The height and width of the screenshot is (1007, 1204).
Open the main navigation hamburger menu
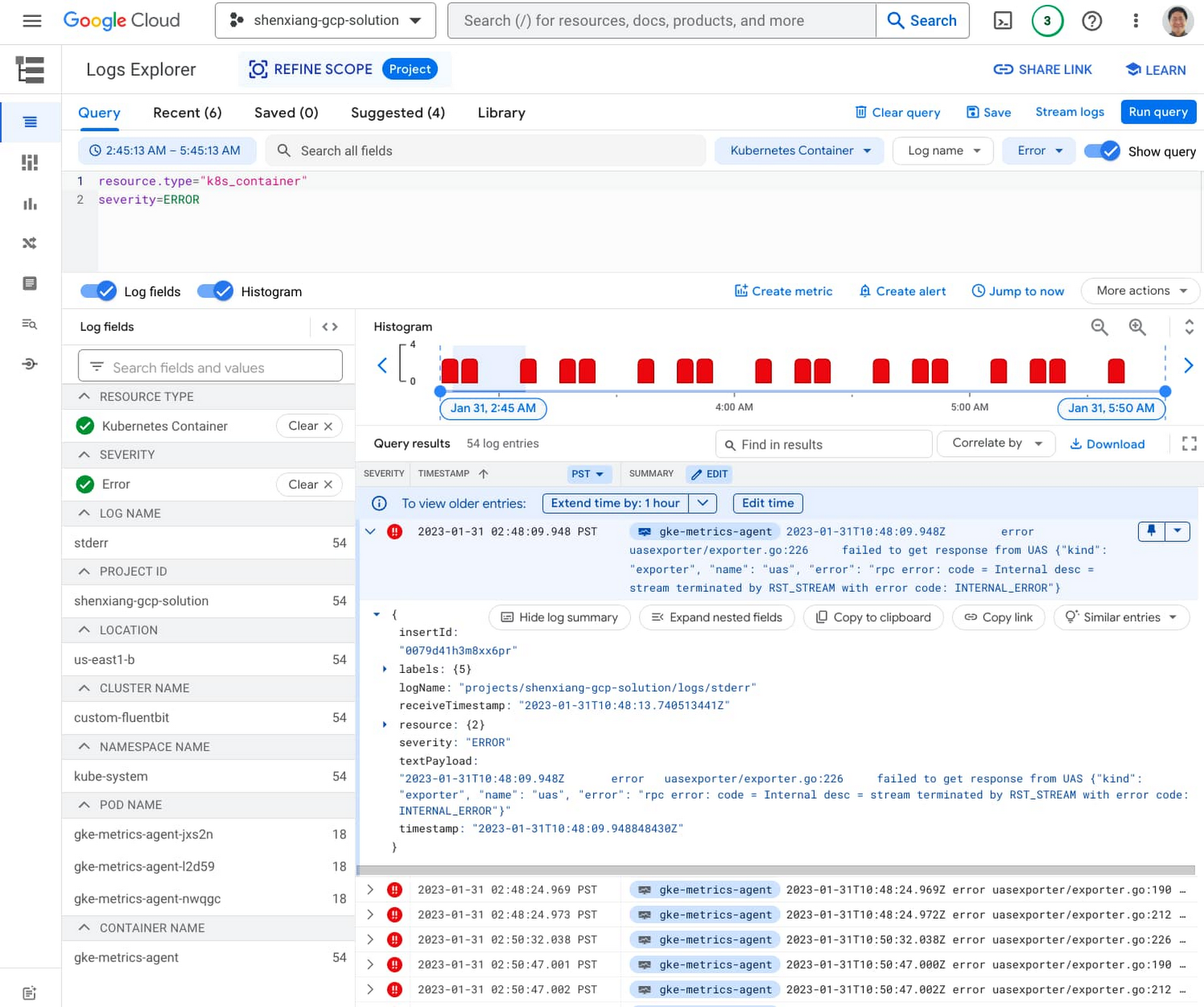click(x=32, y=21)
